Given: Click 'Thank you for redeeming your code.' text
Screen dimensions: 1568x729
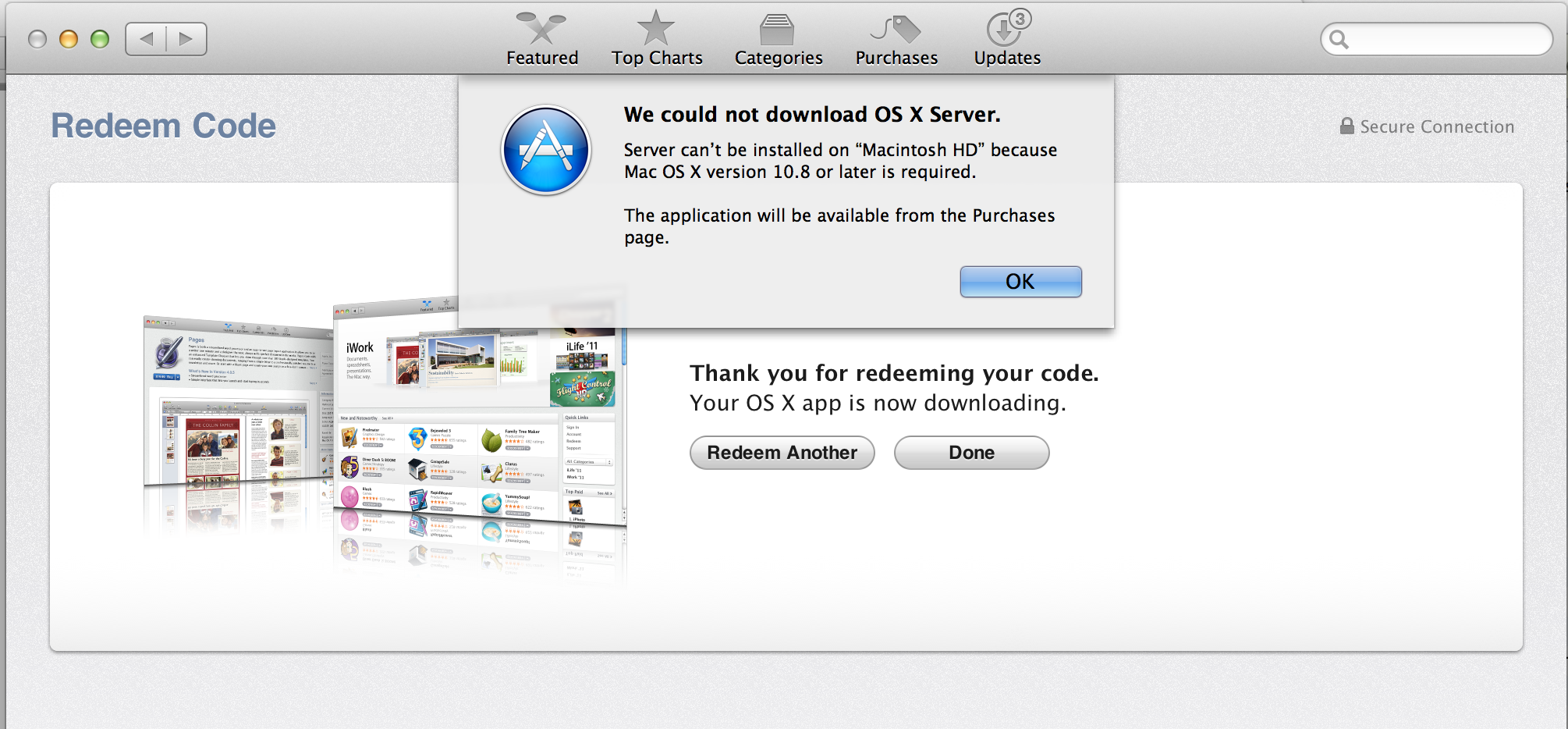Looking at the screenshot, I should 894,374.
